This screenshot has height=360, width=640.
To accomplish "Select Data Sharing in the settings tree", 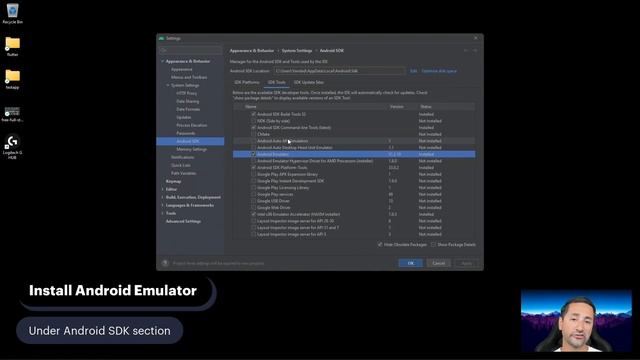I will pyautogui.click(x=188, y=101).
